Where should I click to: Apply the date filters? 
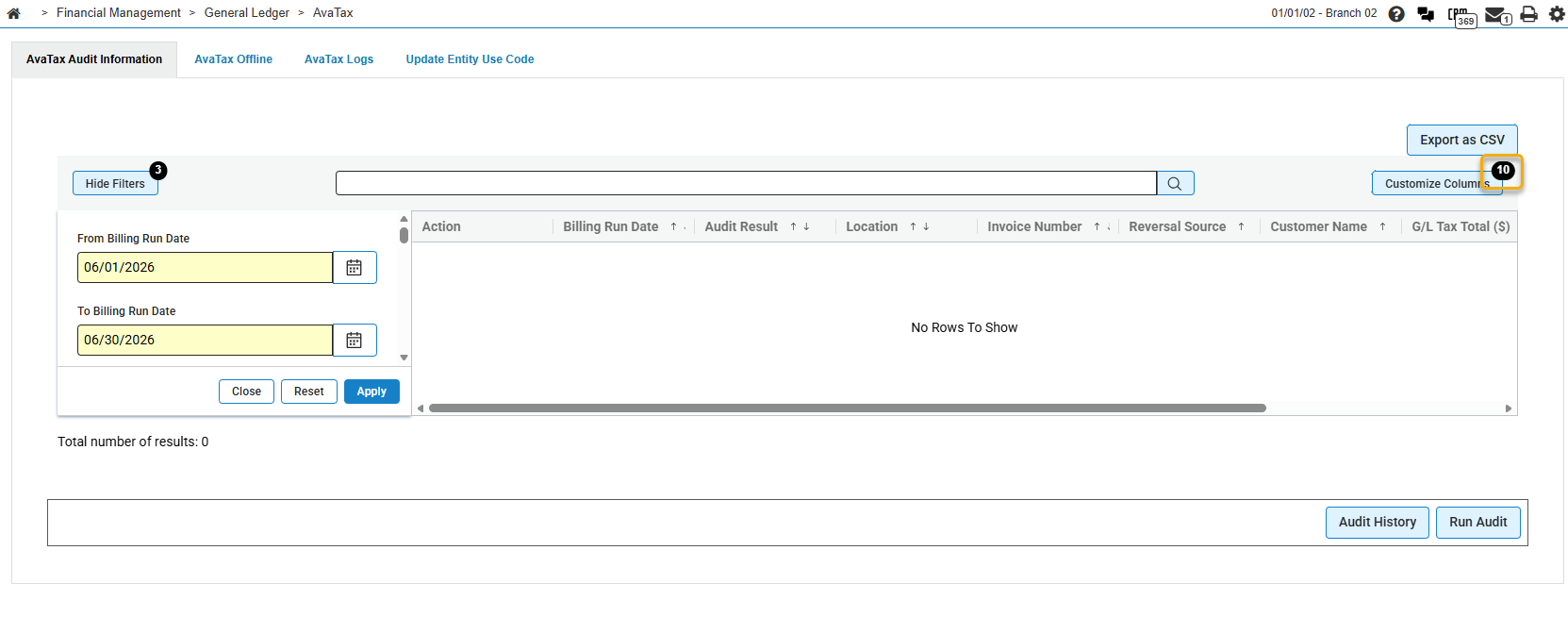point(371,392)
